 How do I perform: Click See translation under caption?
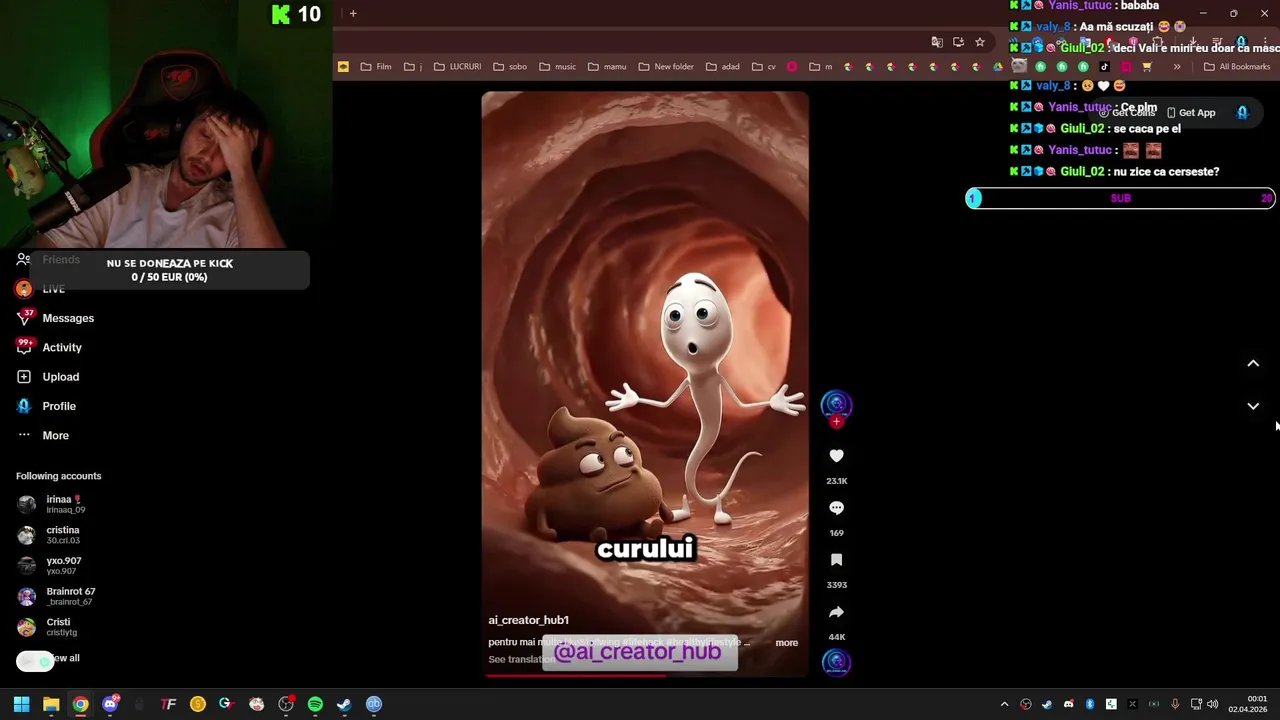tap(521, 659)
